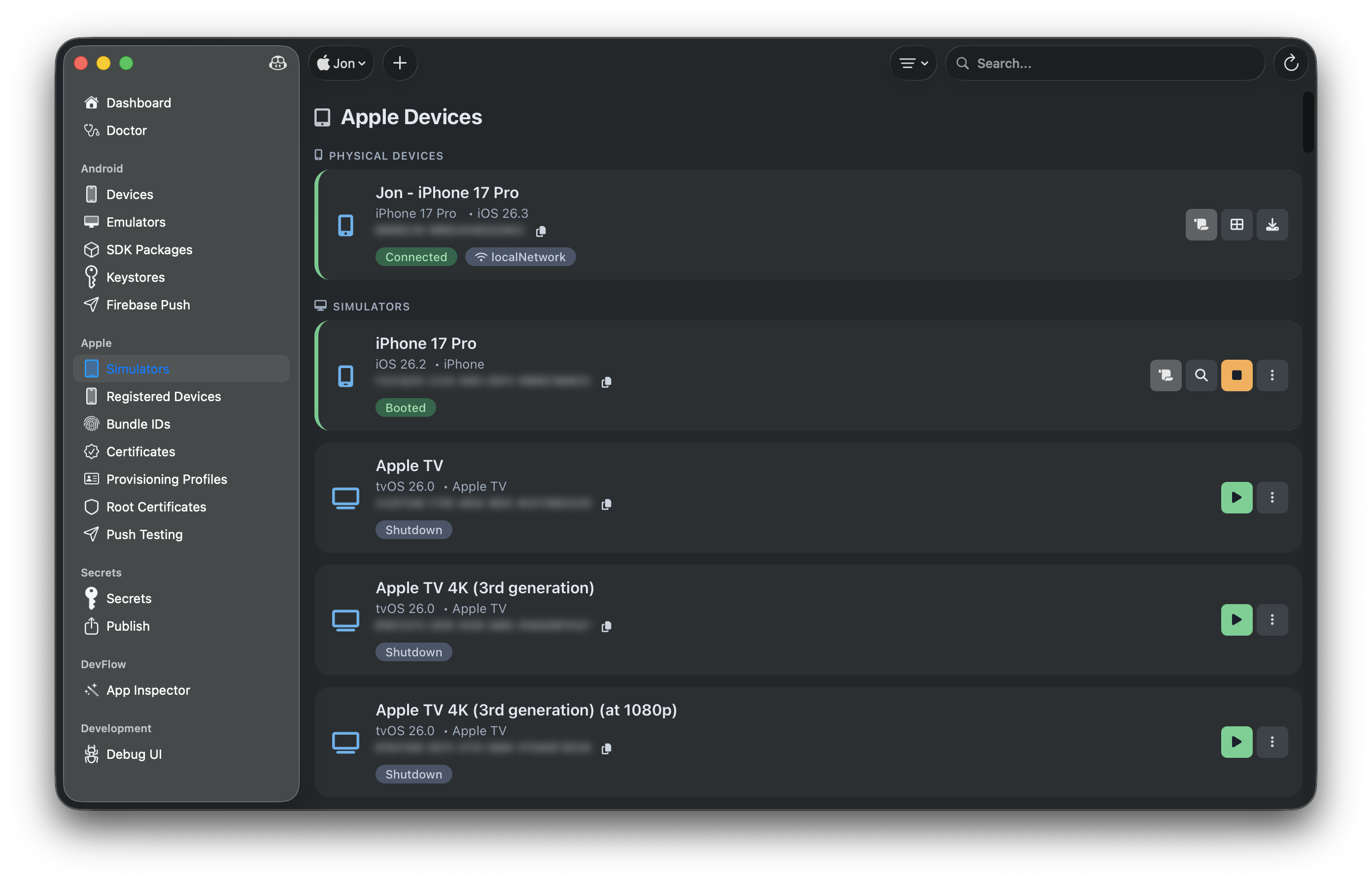Open the overflow menu for the Apple TV simulator
This screenshot has height=883, width=1372.
coord(1272,497)
